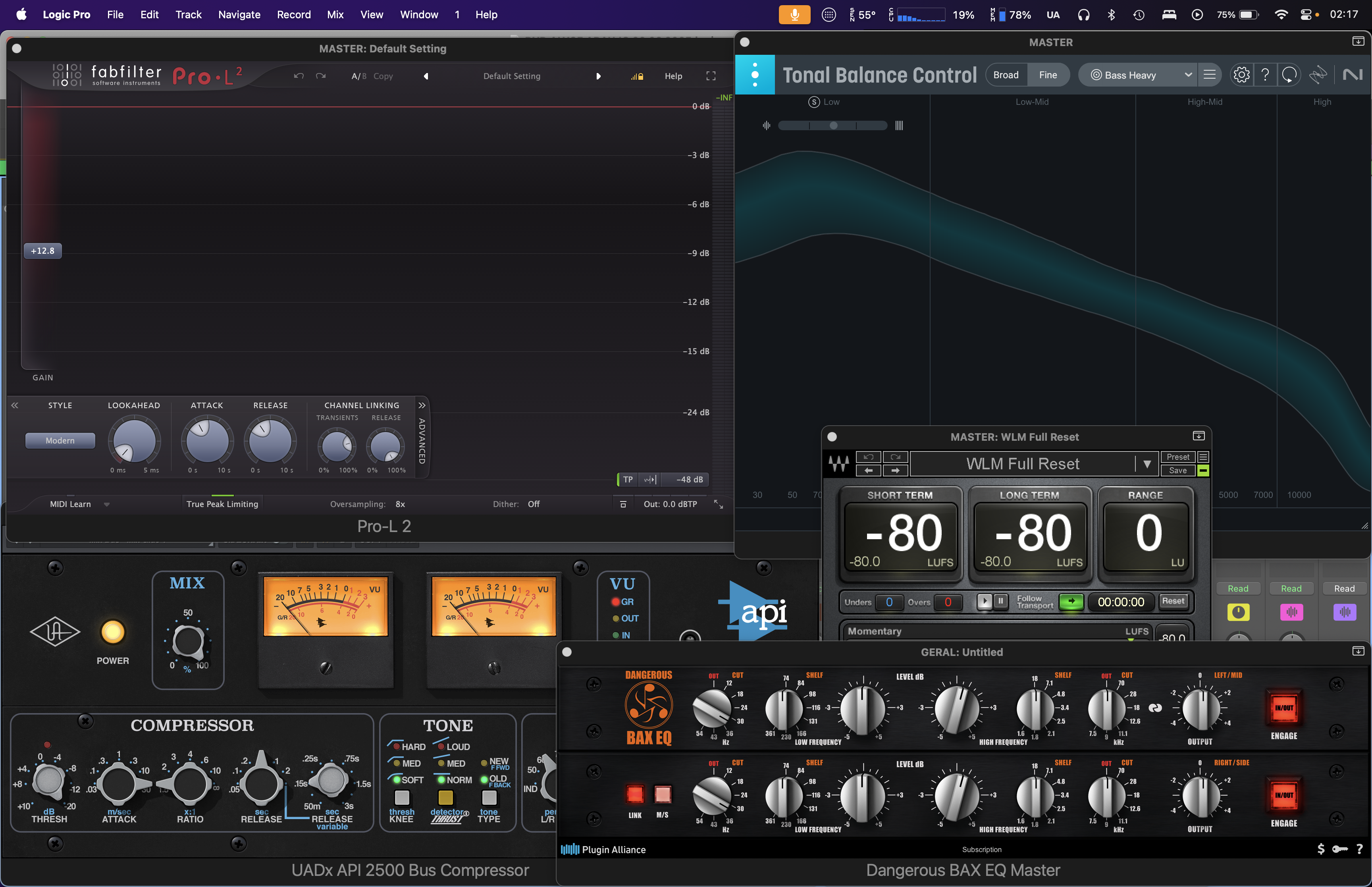Click the Plugin Alliance question mark icon
1372x887 pixels.
coord(1359,849)
